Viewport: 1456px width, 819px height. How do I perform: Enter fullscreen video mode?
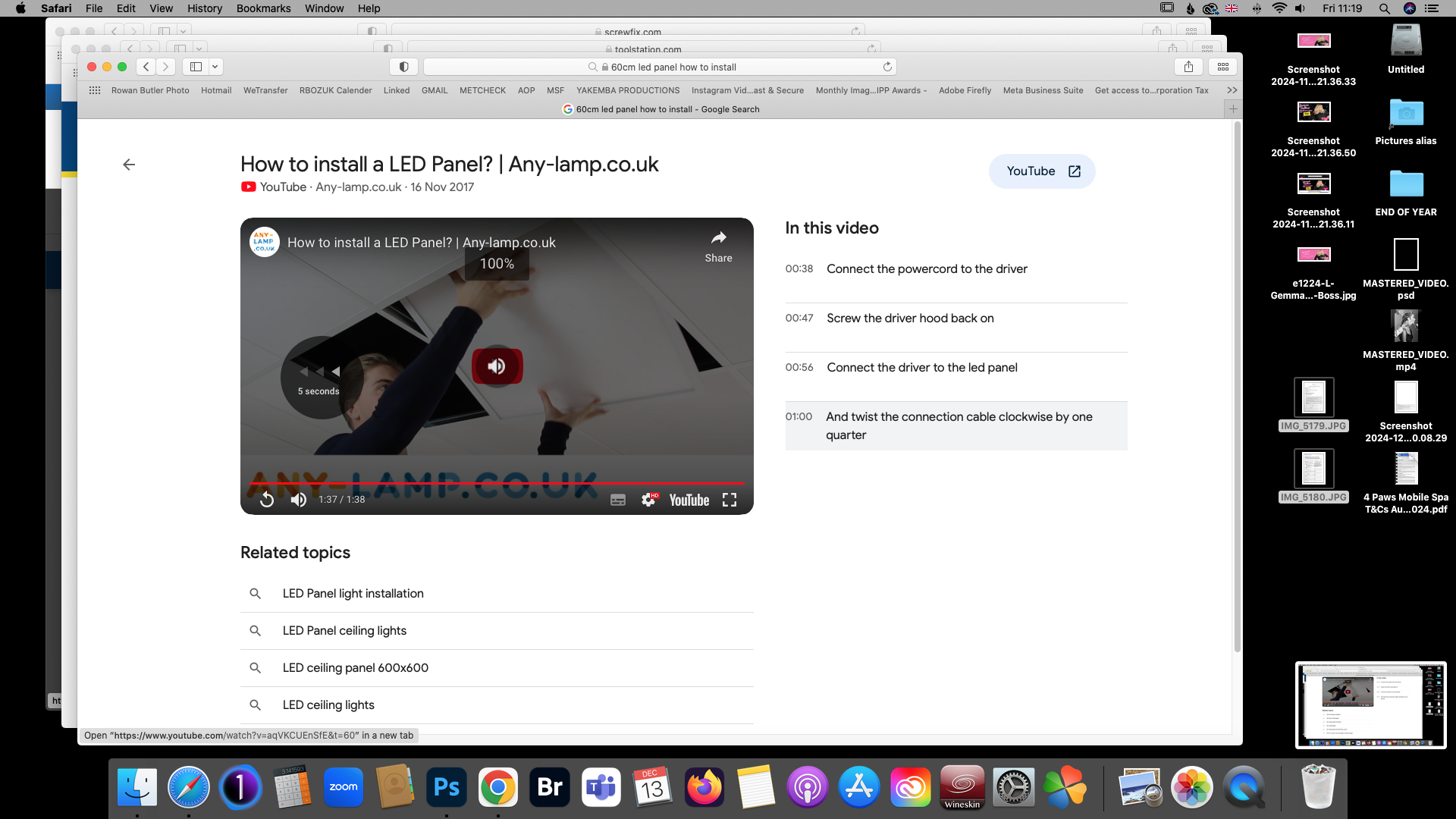pos(730,500)
